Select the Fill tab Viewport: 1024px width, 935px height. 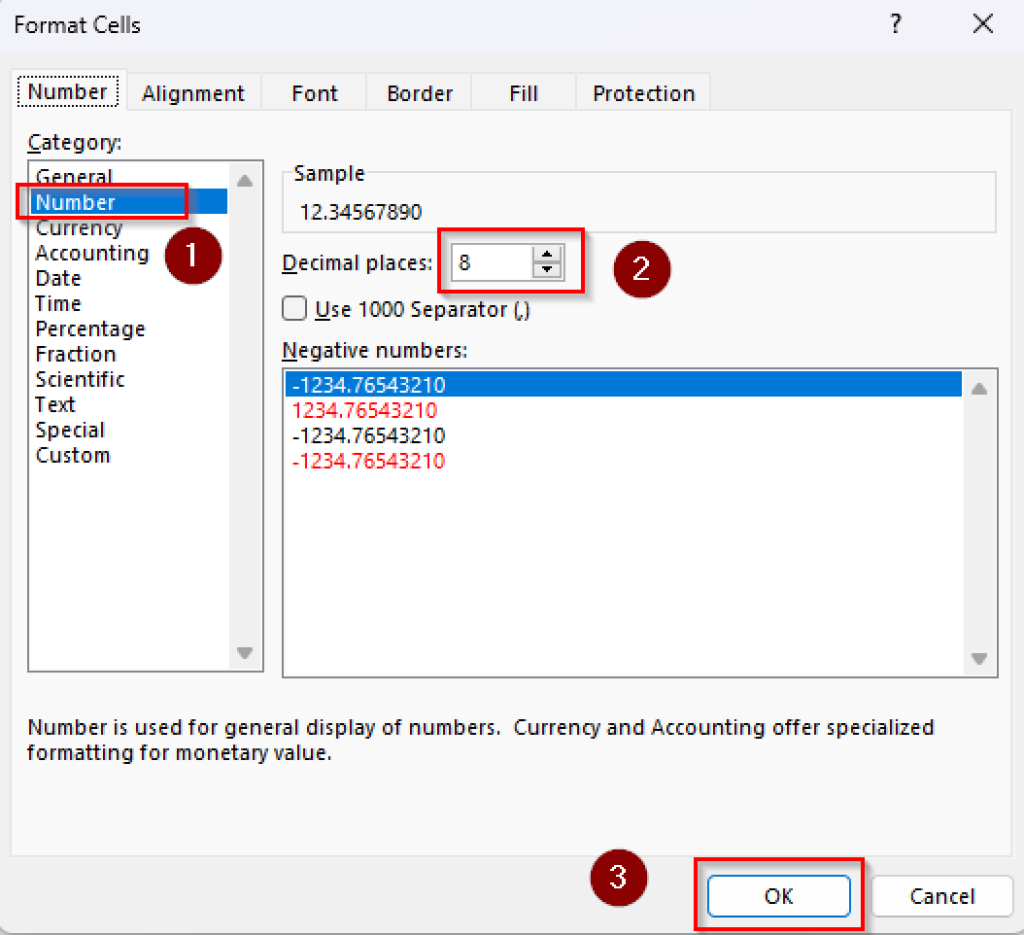pos(523,92)
